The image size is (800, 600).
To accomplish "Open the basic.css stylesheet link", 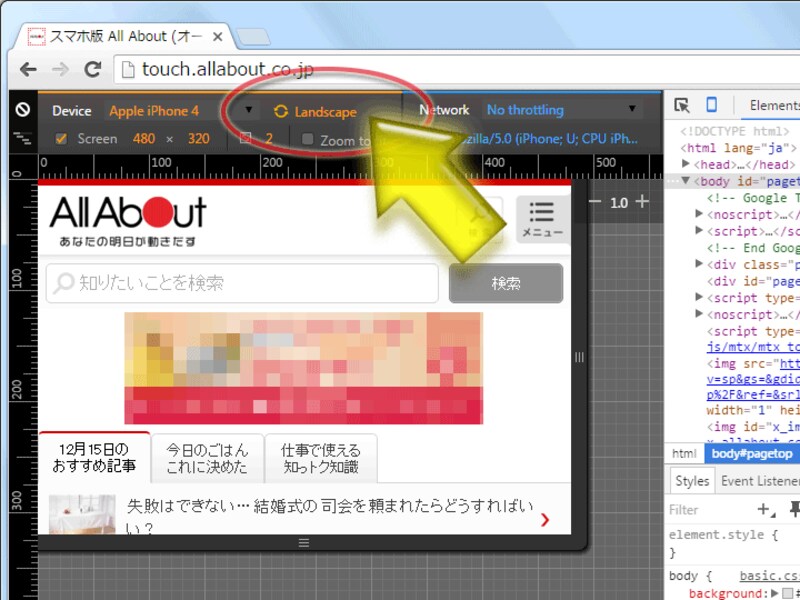I will coord(768,576).
